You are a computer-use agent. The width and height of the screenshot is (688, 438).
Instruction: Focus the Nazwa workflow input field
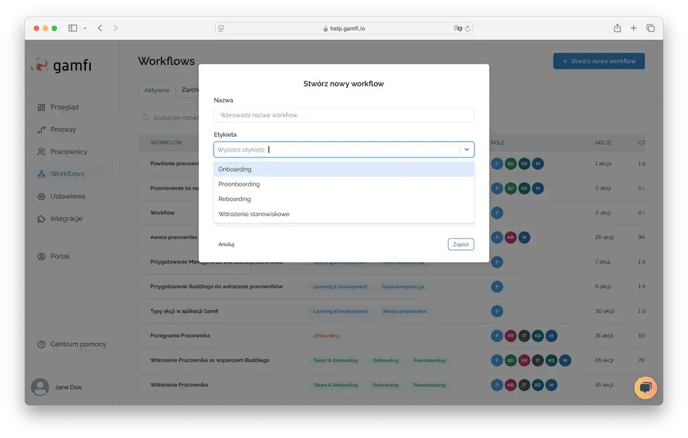pyautogui.click(x=343, y=115)
